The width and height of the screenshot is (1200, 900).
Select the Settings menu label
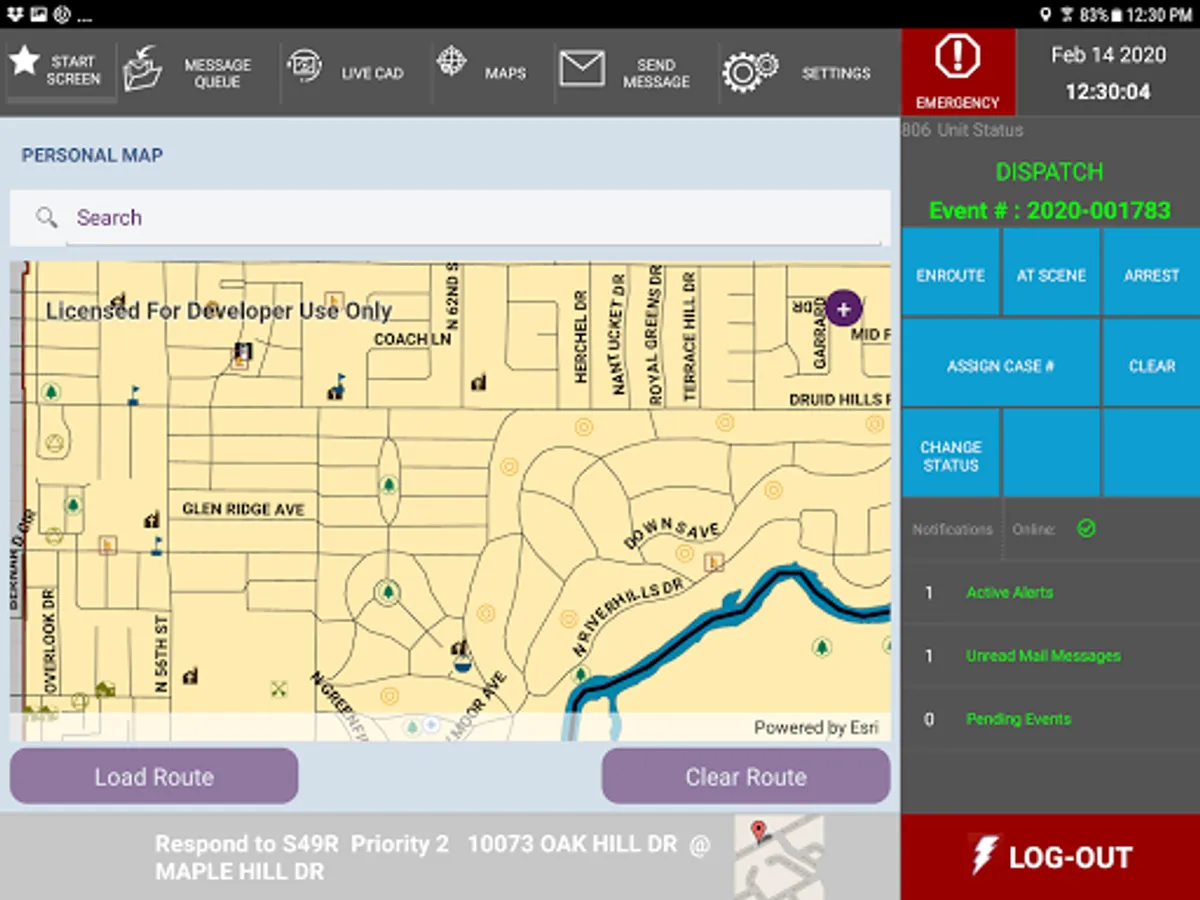[836, 73]
